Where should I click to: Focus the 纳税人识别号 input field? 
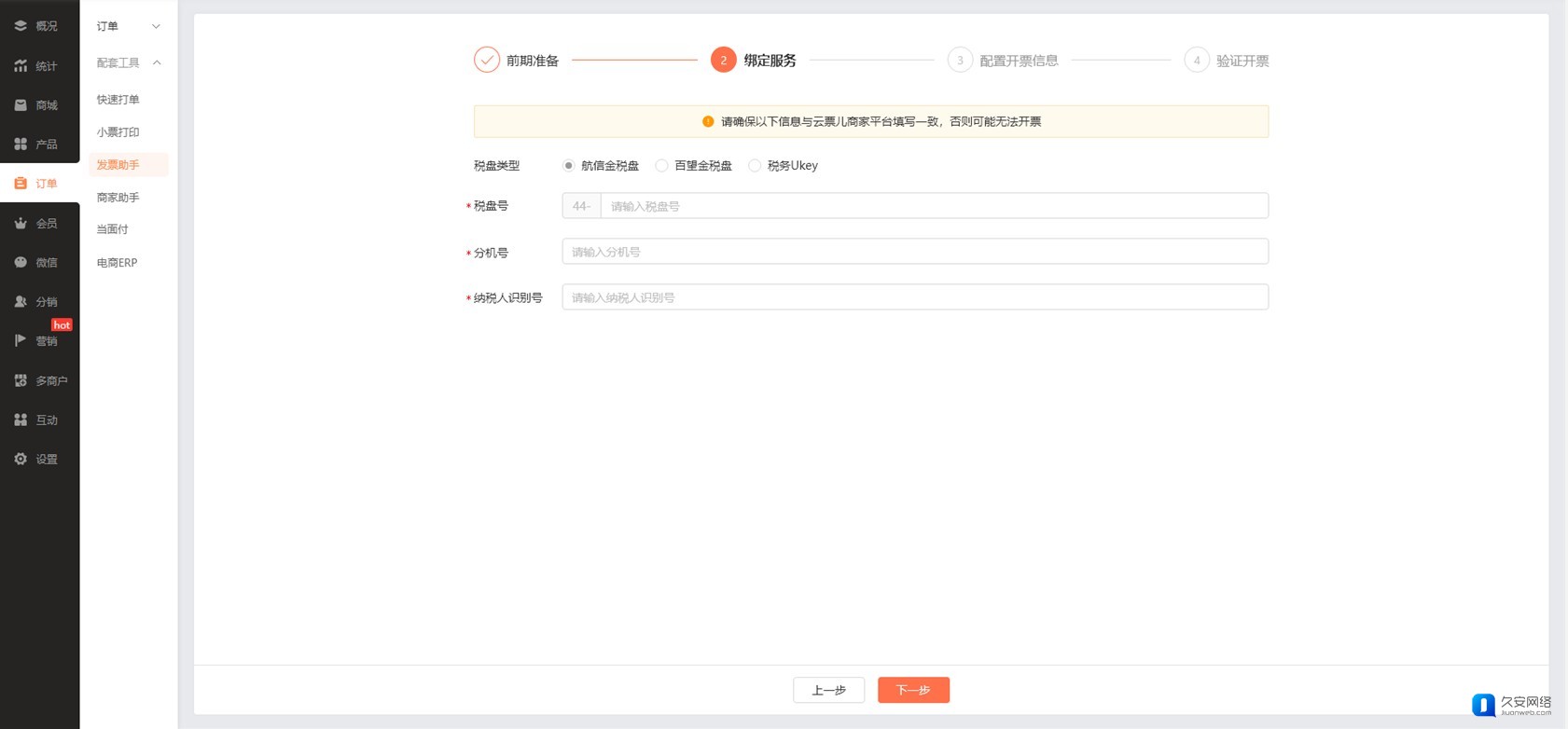pos(914,297)
